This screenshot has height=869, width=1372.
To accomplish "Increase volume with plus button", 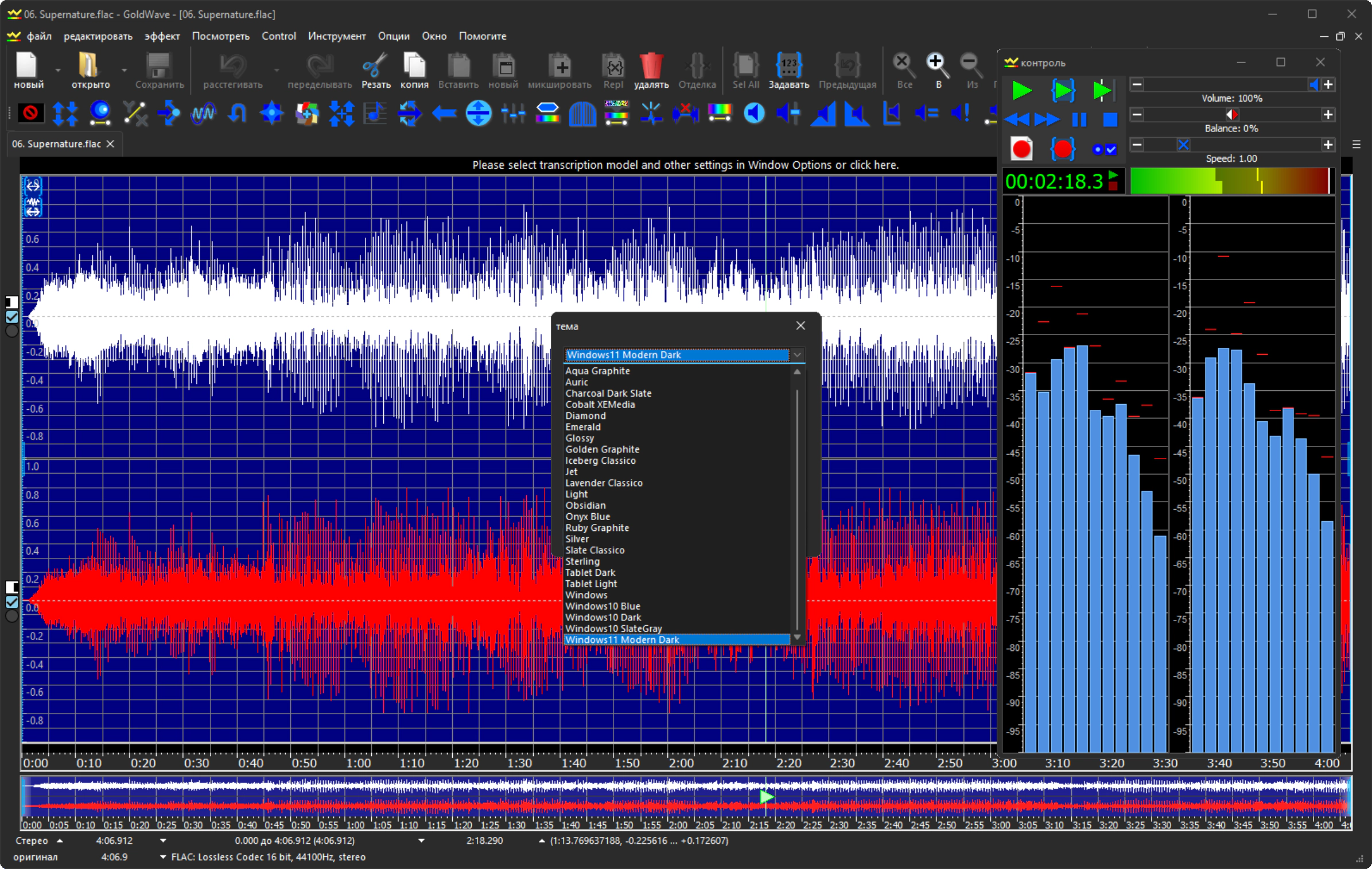I will click(1328, 85).
